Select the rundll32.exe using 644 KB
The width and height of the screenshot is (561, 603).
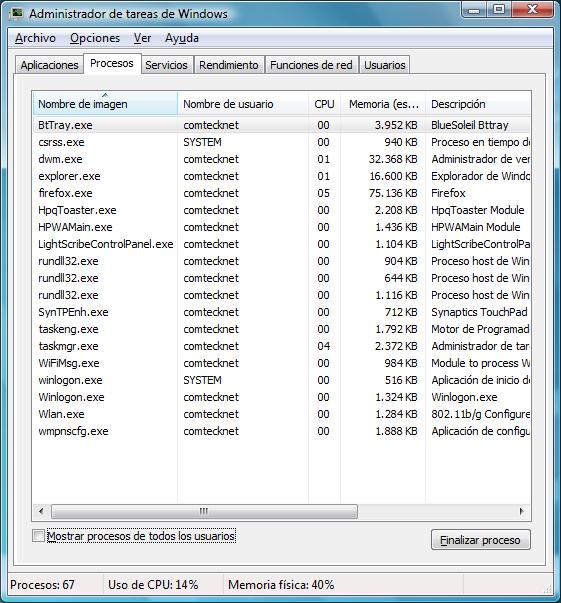tap(281, 278)
